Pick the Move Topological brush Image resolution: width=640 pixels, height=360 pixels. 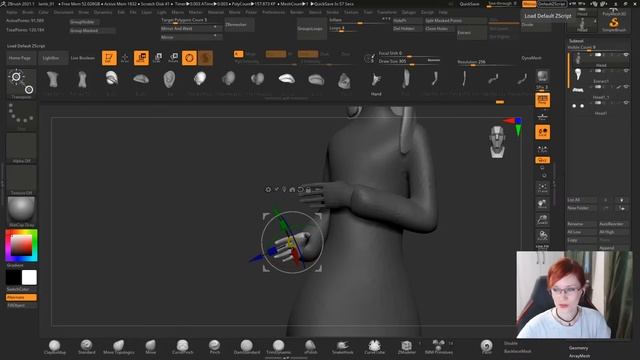tap(118, 347)
